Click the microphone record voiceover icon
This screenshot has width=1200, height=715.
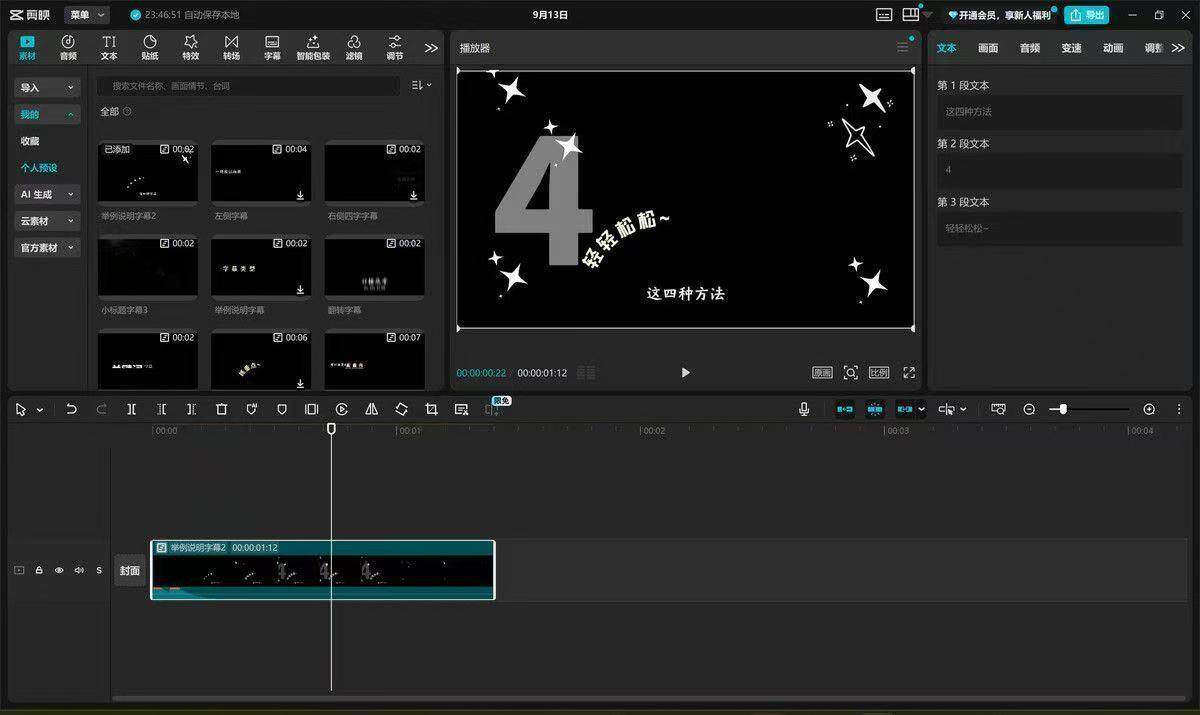click(x=804, y=409)
